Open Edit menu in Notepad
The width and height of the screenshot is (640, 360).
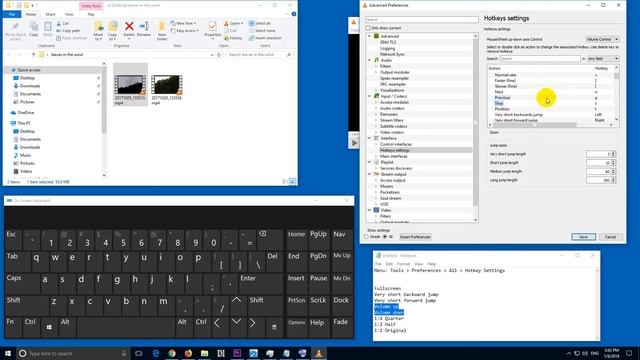pos(389,264)
